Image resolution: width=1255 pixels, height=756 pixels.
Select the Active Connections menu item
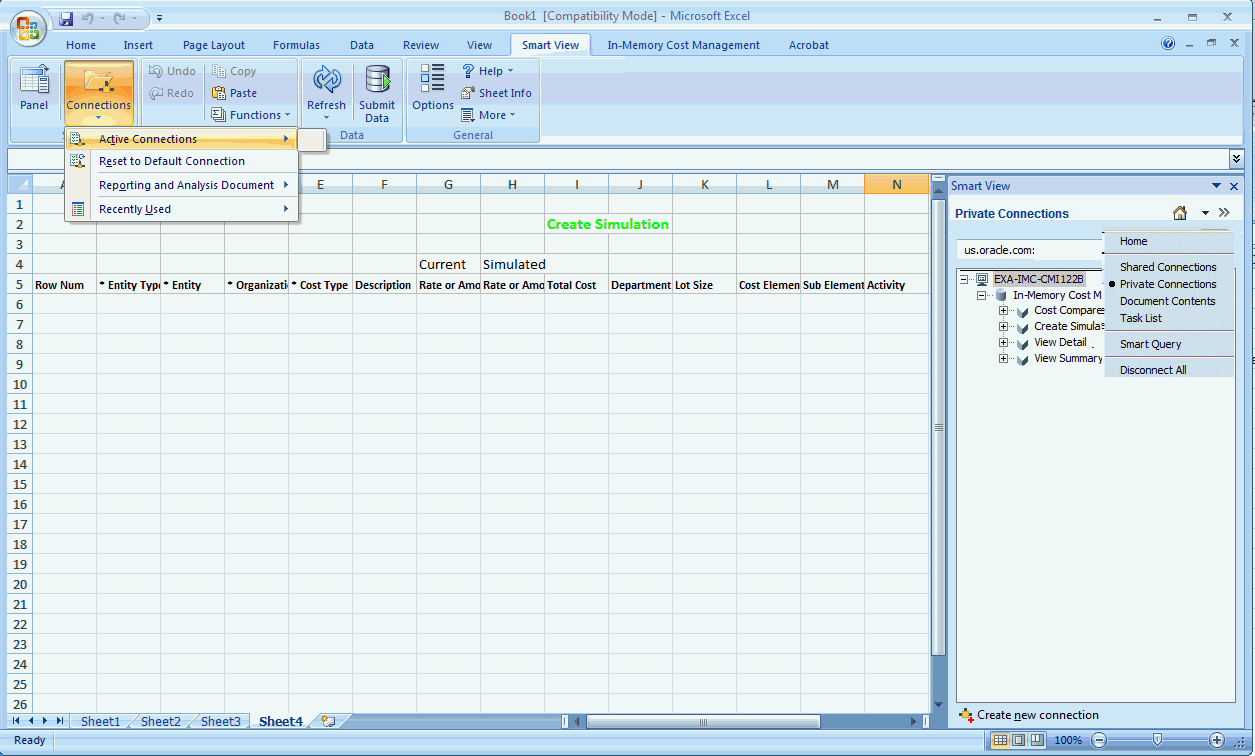click(181, 139)
